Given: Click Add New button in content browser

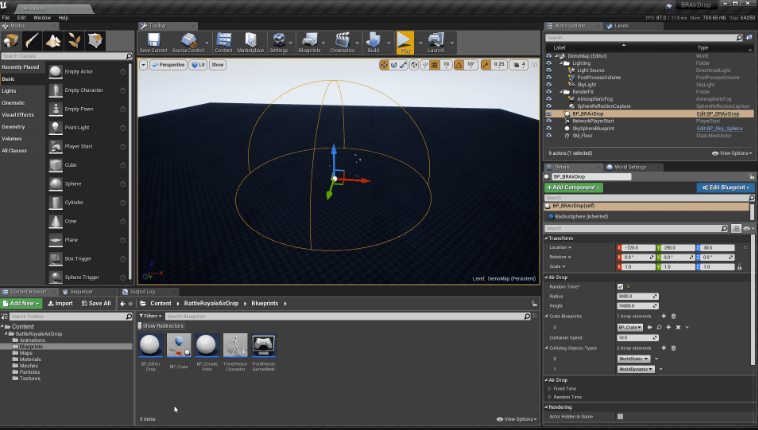Looking at the screenshot, I should (21, 304).
